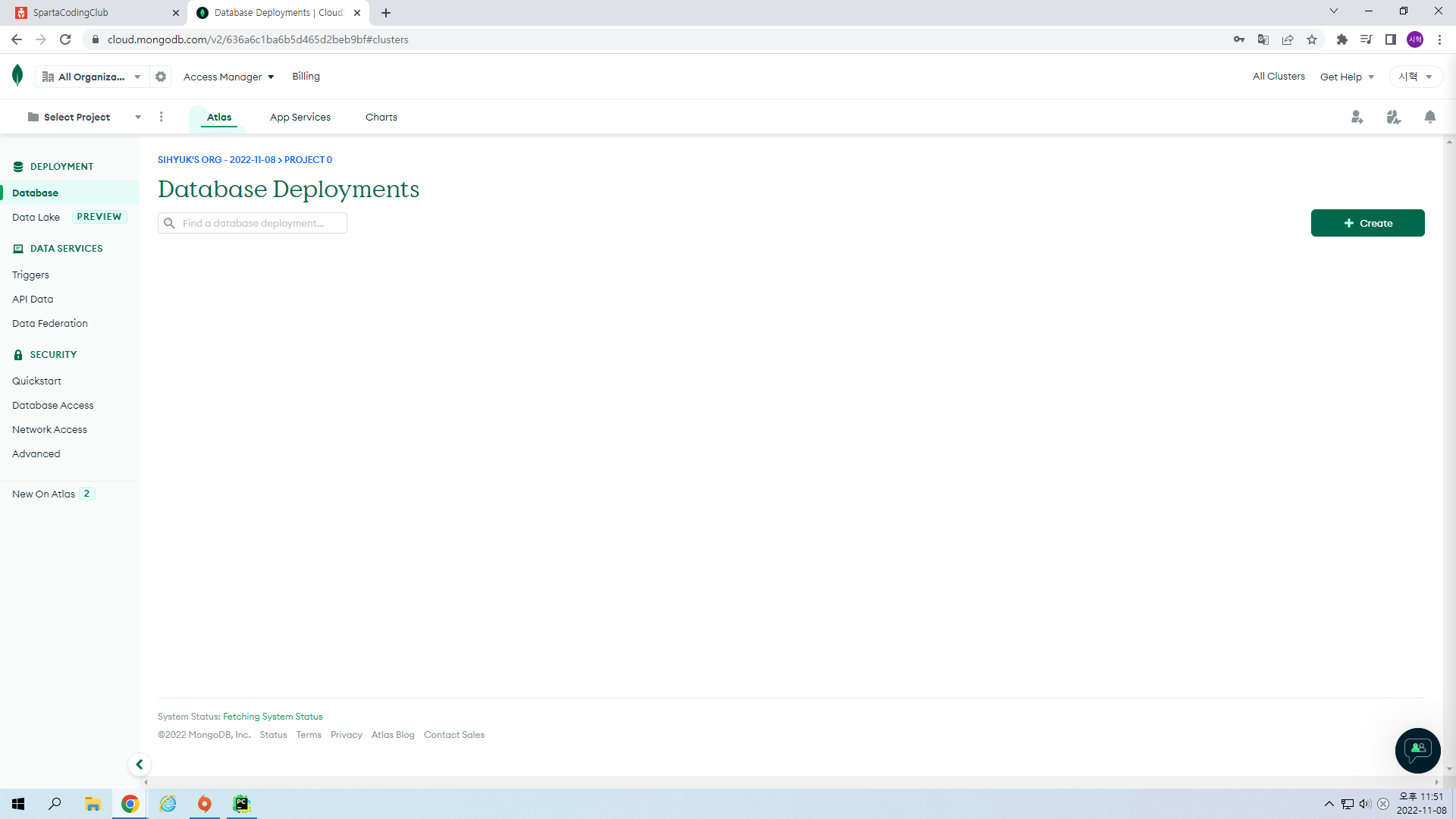Expand the Get Help dropdown

click(x=1348, y=77)
